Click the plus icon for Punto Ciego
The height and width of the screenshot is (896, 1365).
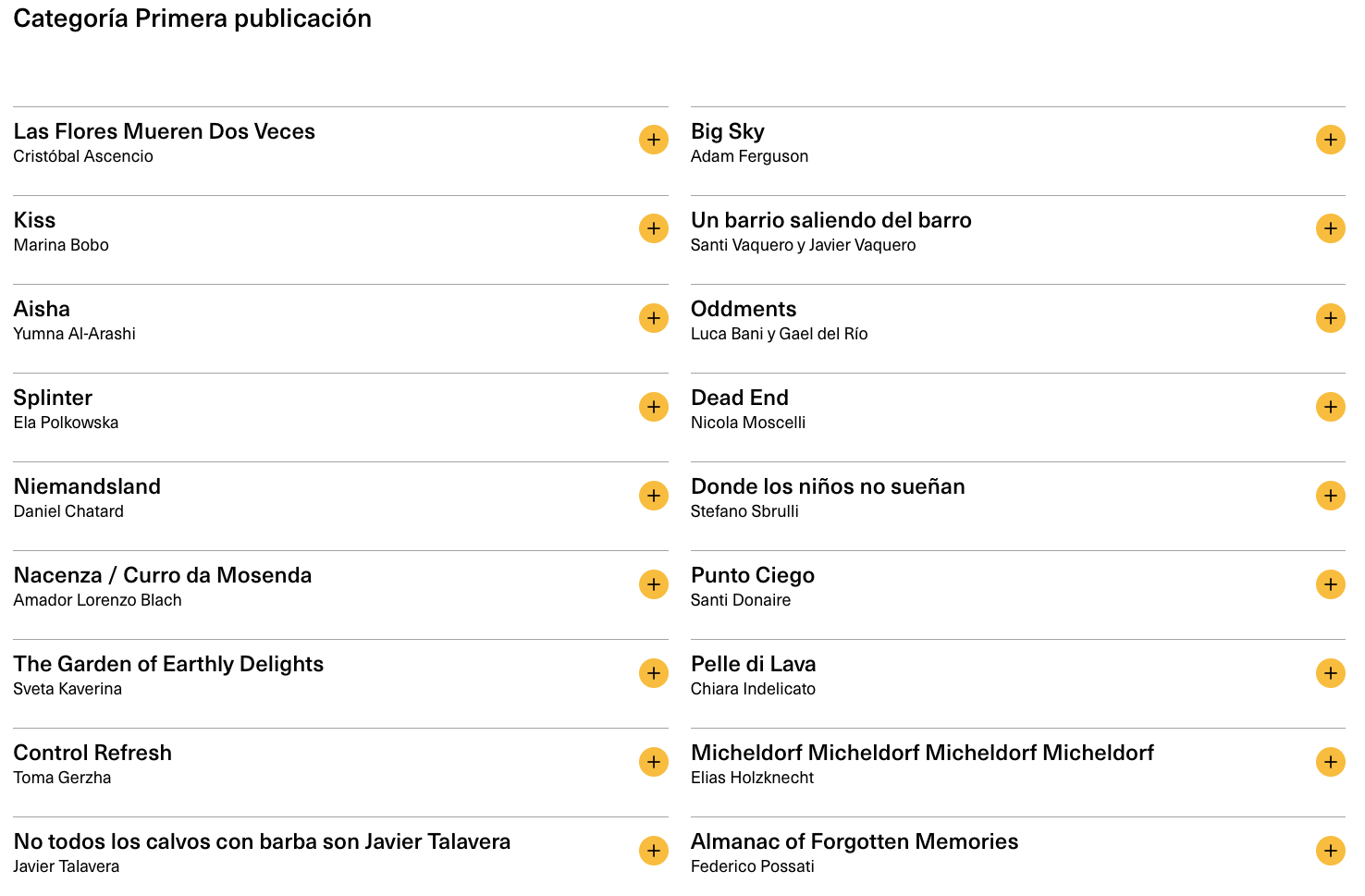click(1330, 583)
